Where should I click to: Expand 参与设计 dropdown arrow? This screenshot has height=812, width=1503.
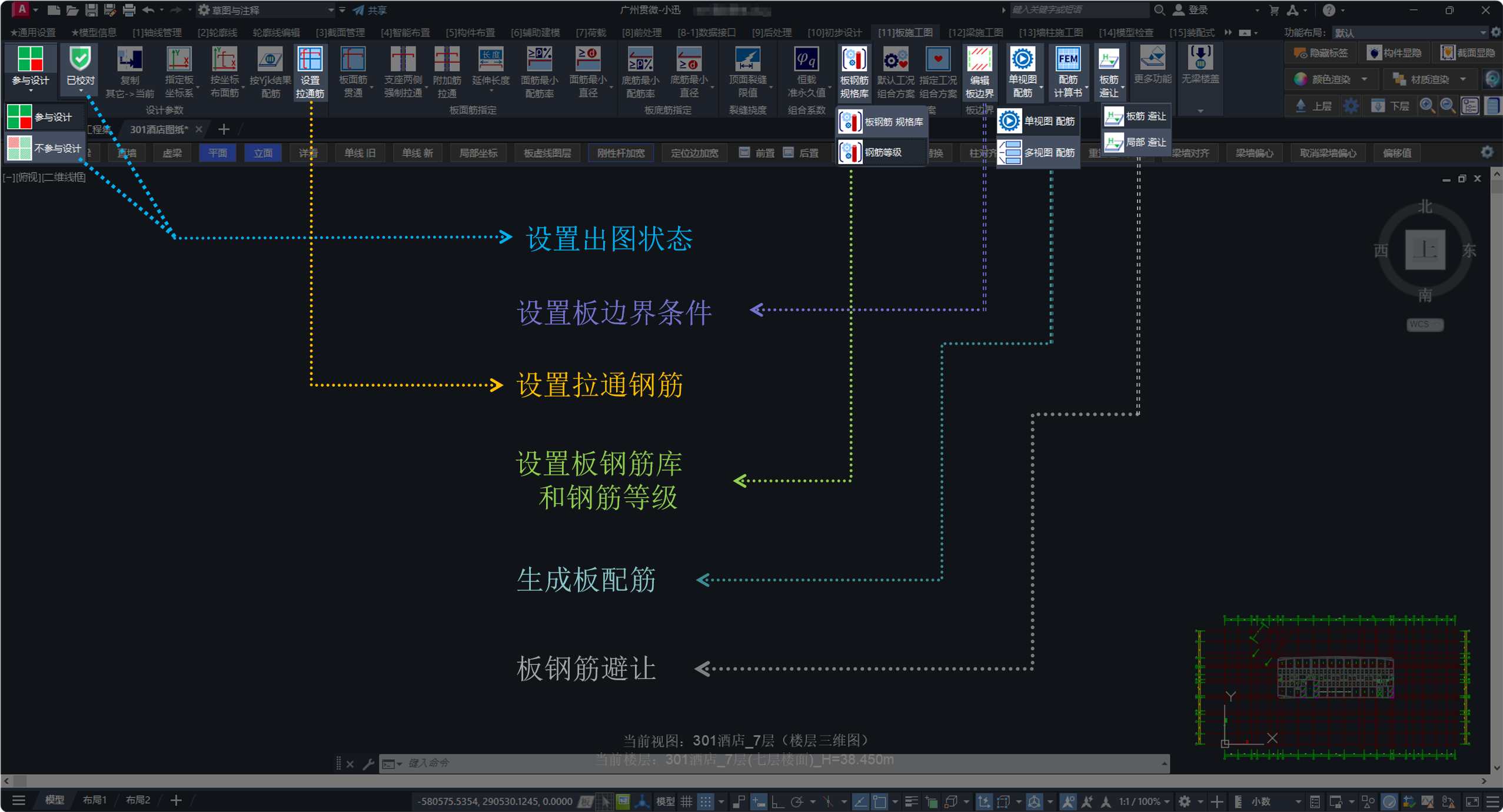31,91
